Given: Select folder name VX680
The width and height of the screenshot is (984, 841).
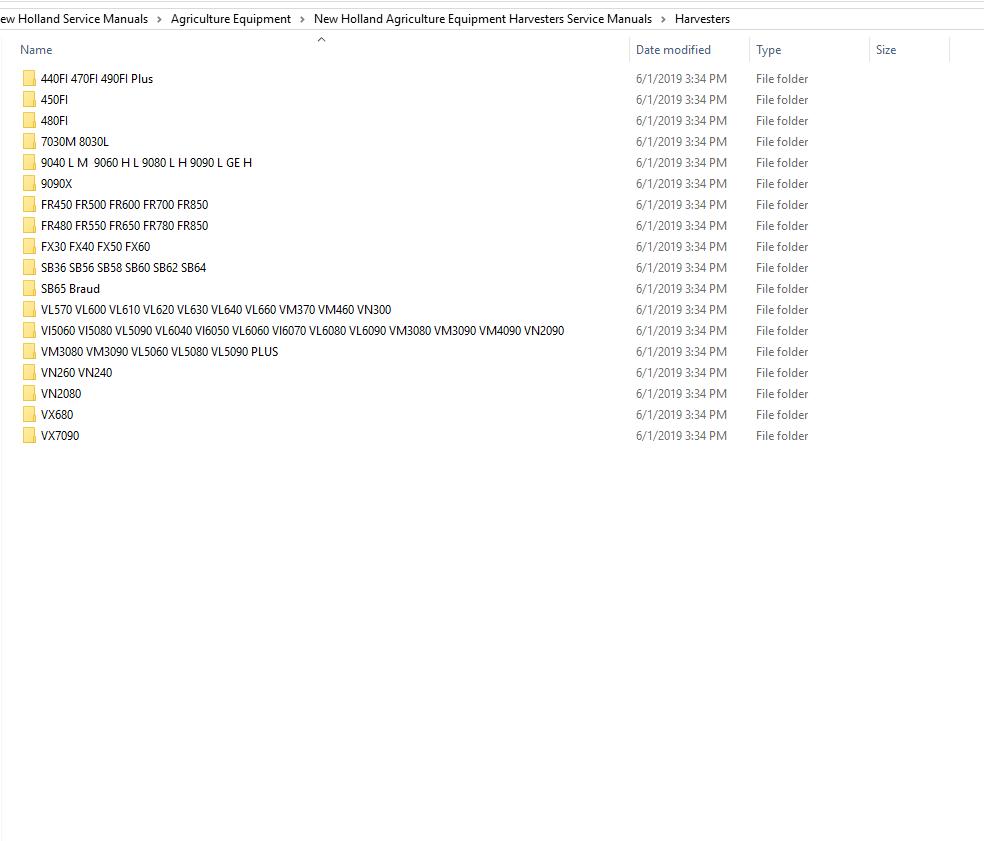Looking at the screenshot, I should [x=57, y=415].
